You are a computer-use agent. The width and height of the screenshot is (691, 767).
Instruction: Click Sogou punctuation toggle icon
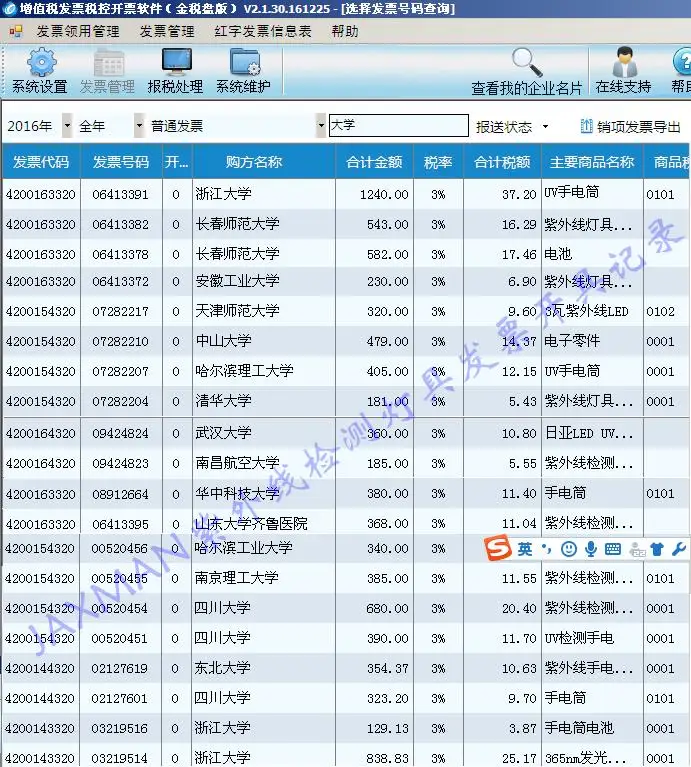(547, 549)
